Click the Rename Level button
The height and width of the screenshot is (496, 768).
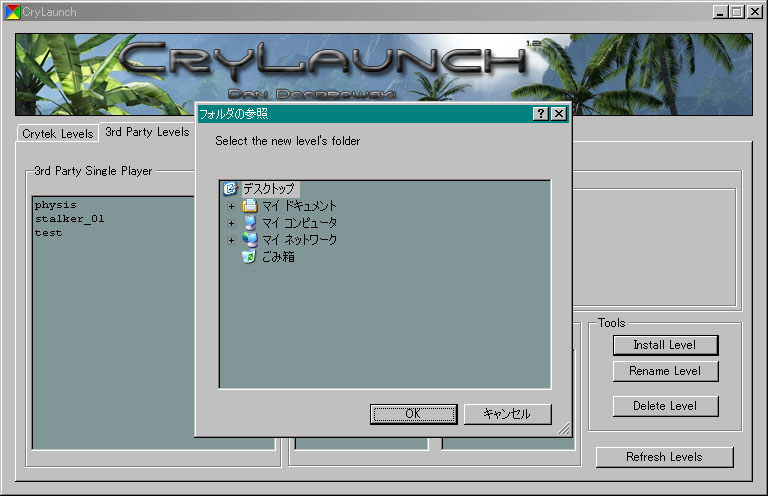click(665, 371)
